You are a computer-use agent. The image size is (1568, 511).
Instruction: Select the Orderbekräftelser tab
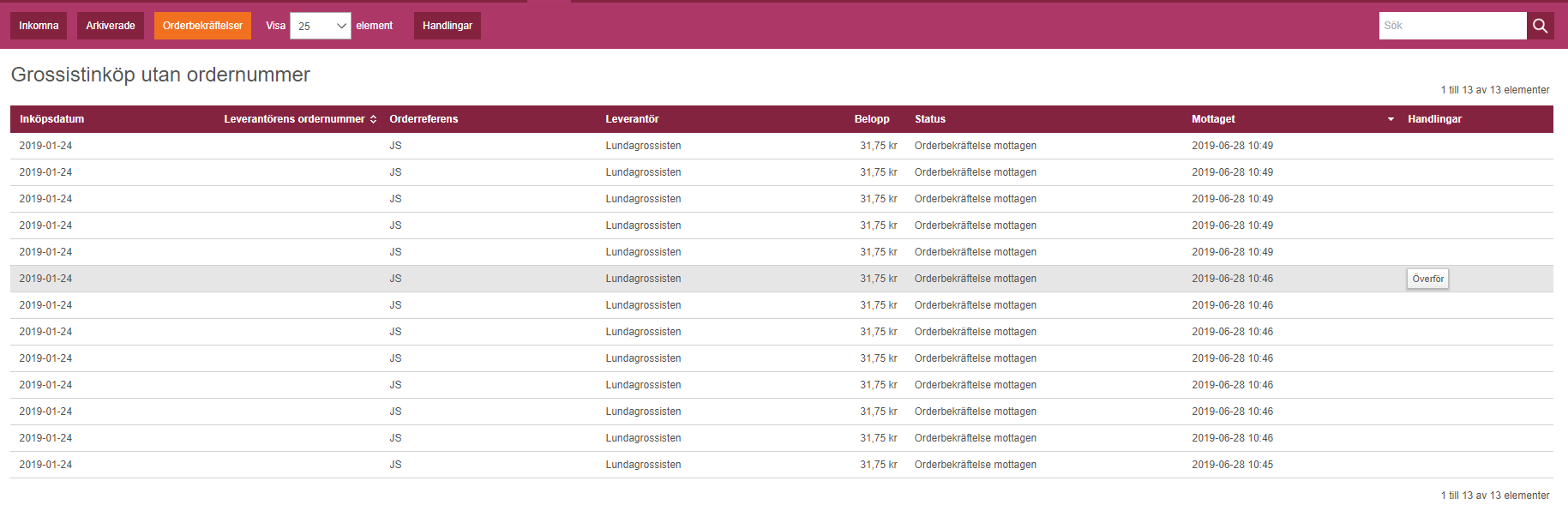202,26
